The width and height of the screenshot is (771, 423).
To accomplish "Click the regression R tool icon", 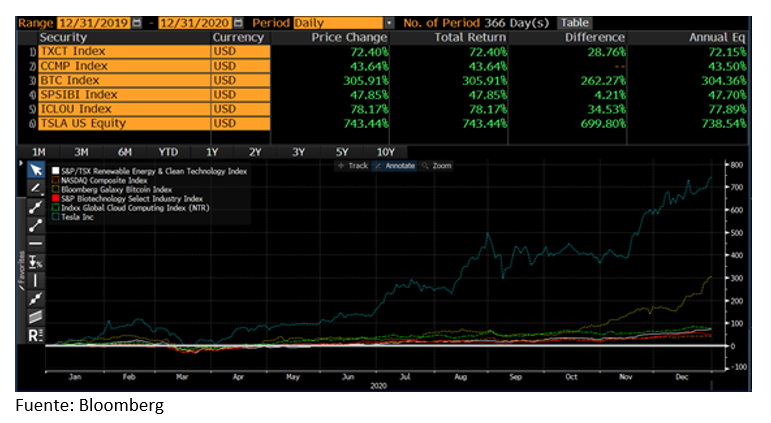I will pos(36,334).
